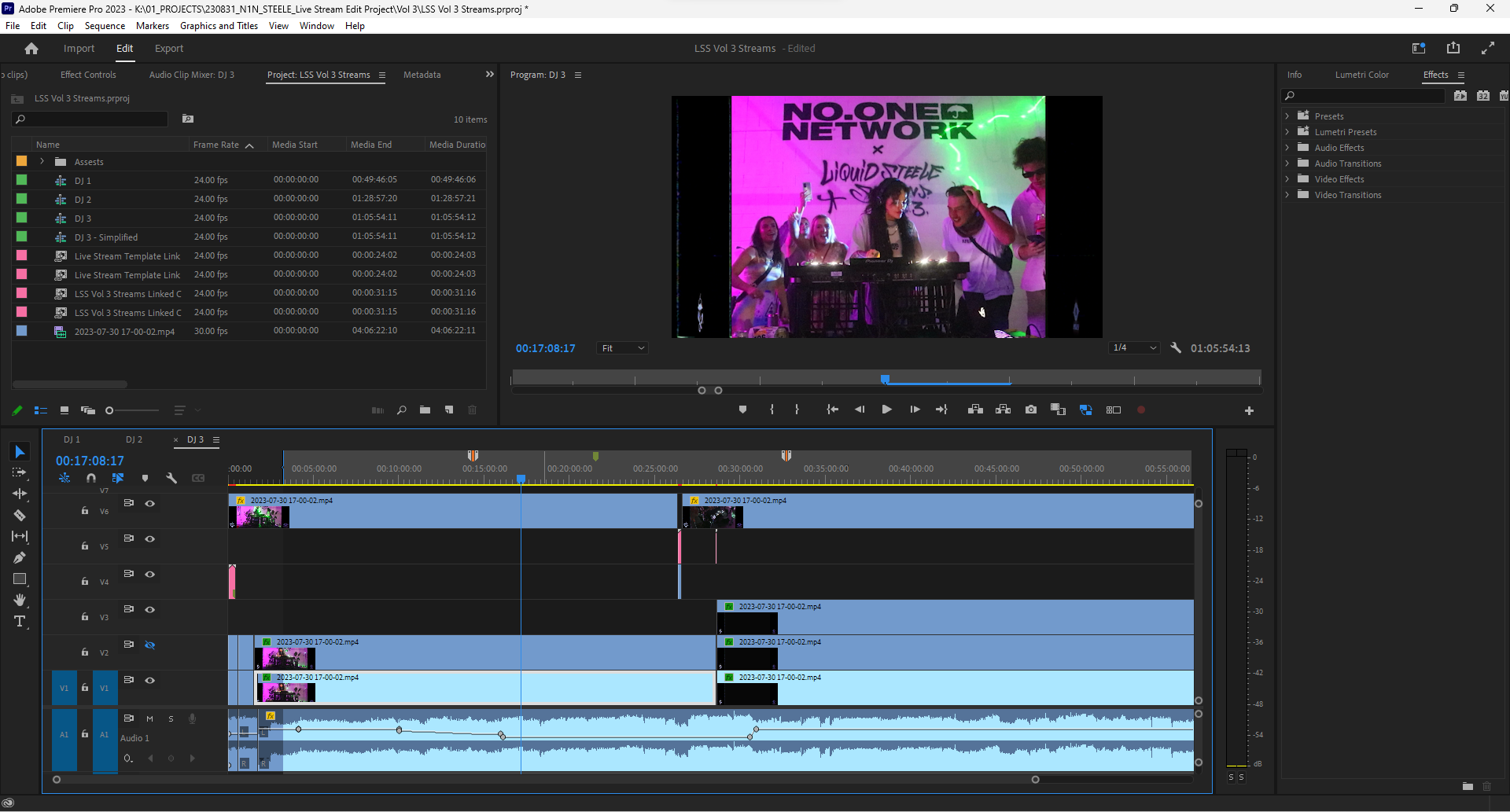Expand the Lumetri Presets folder

[1287, 131]
